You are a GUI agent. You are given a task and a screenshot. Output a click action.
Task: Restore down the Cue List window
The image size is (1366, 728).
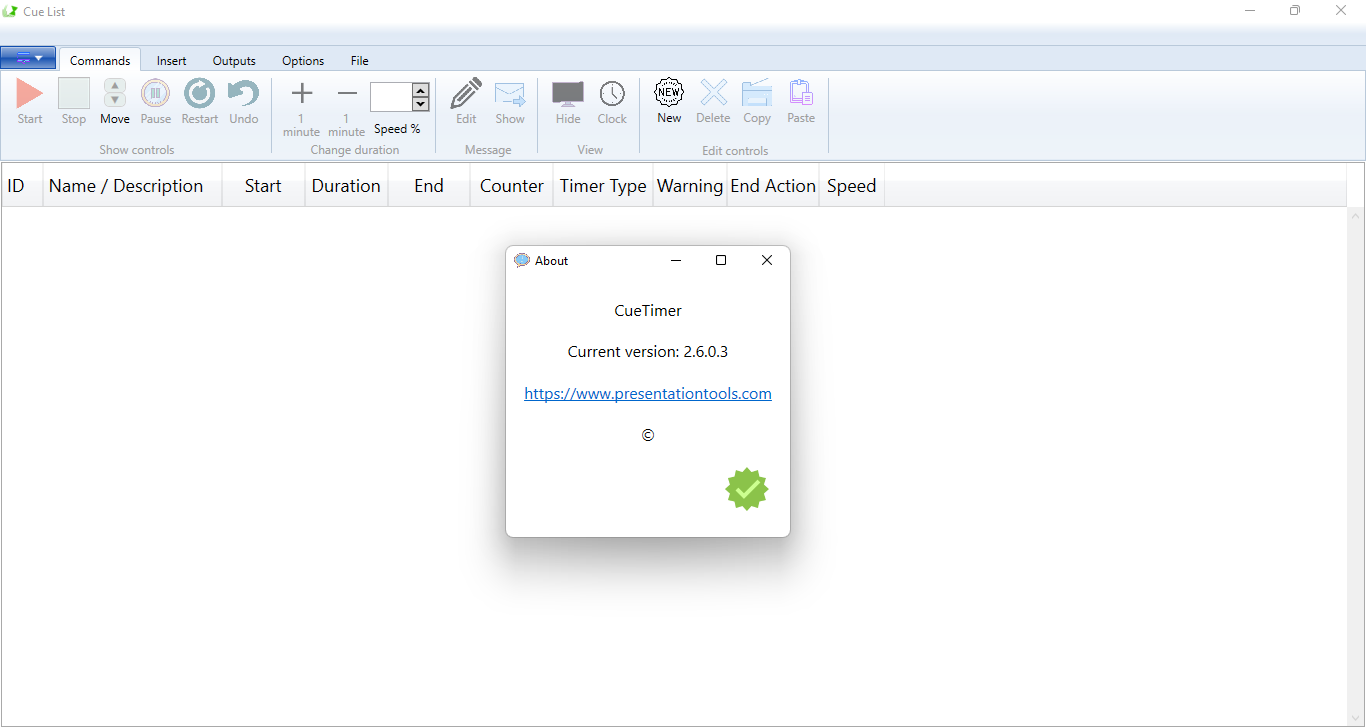pyautogui.click(x=1295, y=11)
